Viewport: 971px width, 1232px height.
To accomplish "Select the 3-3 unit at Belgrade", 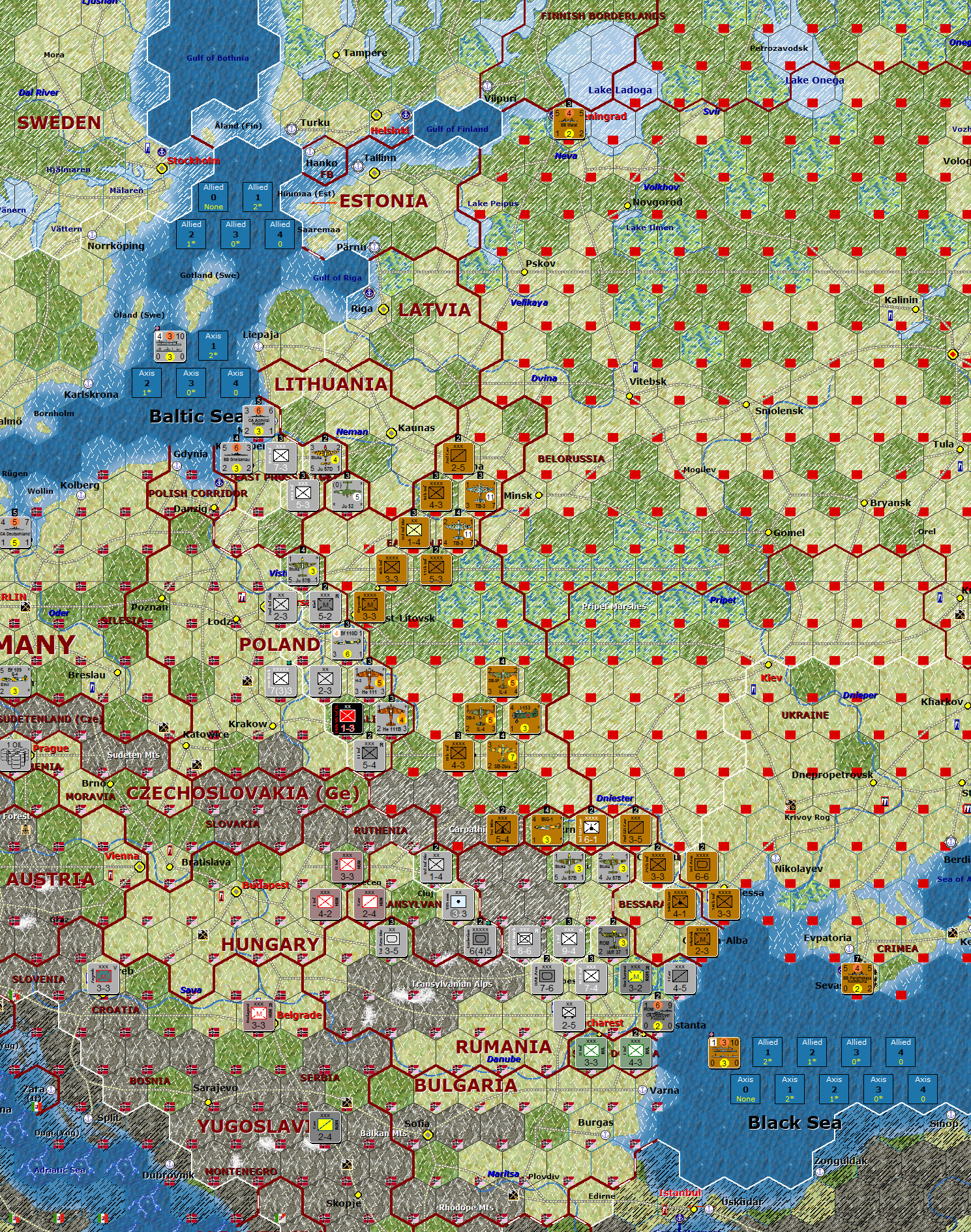I will [x=259, y=1015].
